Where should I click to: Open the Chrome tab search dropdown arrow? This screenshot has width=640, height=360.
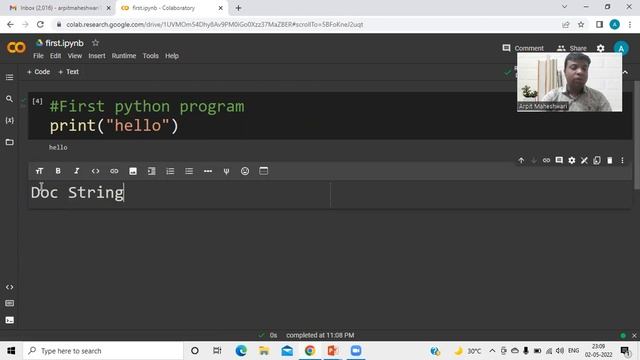pos(564,7)
